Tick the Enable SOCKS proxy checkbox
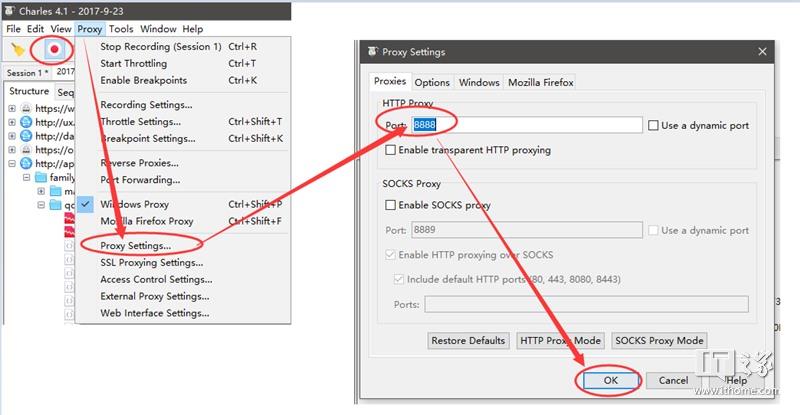Screen dimensions: 800x415 [390, 205]
